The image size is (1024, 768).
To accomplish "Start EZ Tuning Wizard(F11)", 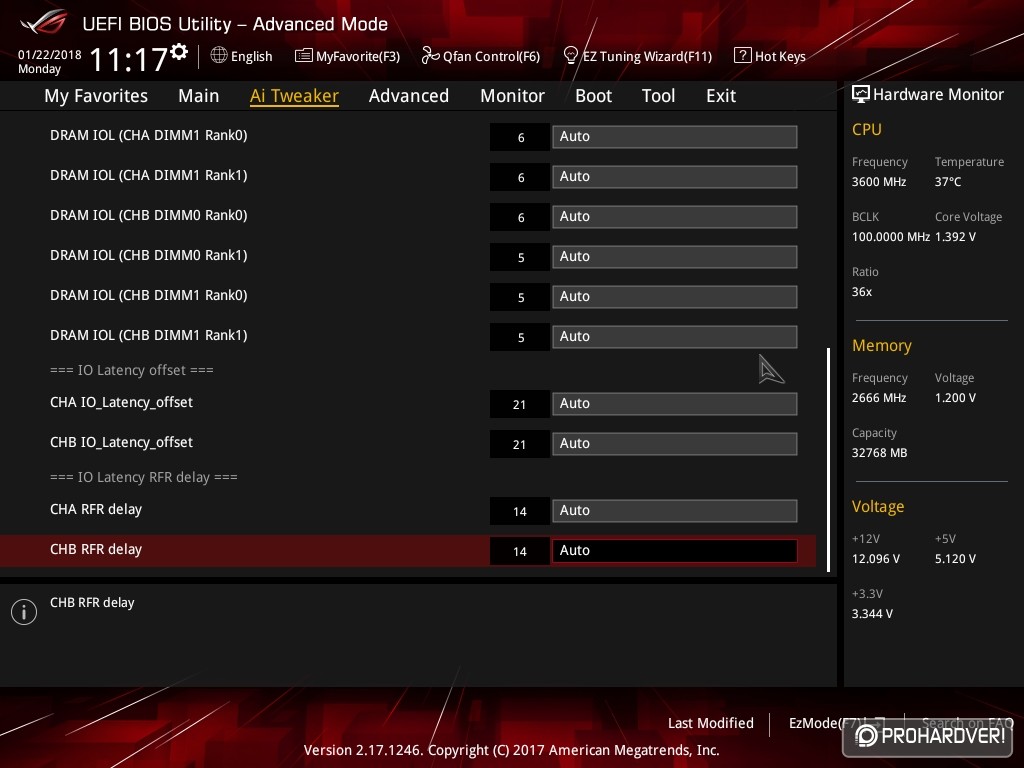I will coord(647,56).
